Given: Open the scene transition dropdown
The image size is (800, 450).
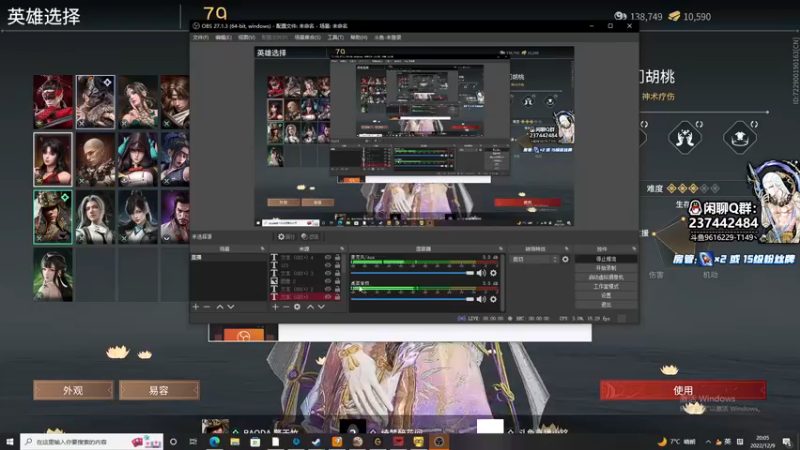Looking at the screenshot, I should point(535,259).
